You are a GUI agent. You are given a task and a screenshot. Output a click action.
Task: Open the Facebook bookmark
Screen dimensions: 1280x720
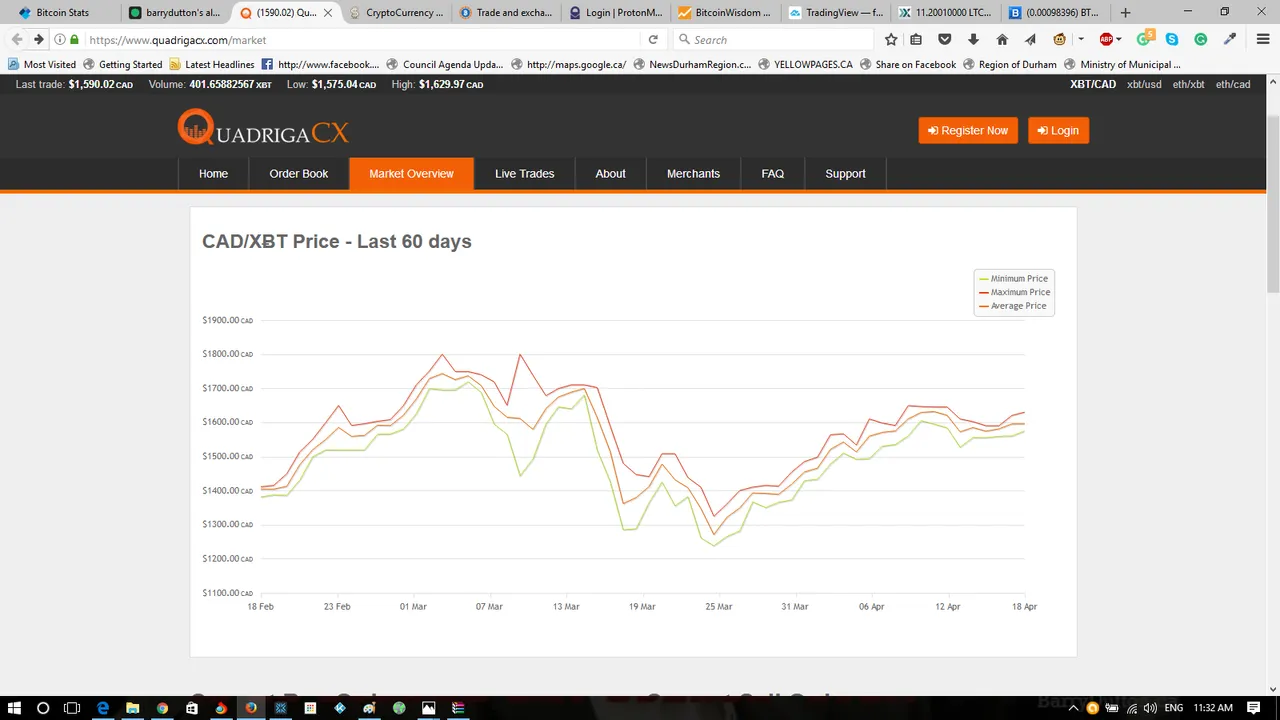[x=321, y=64]
